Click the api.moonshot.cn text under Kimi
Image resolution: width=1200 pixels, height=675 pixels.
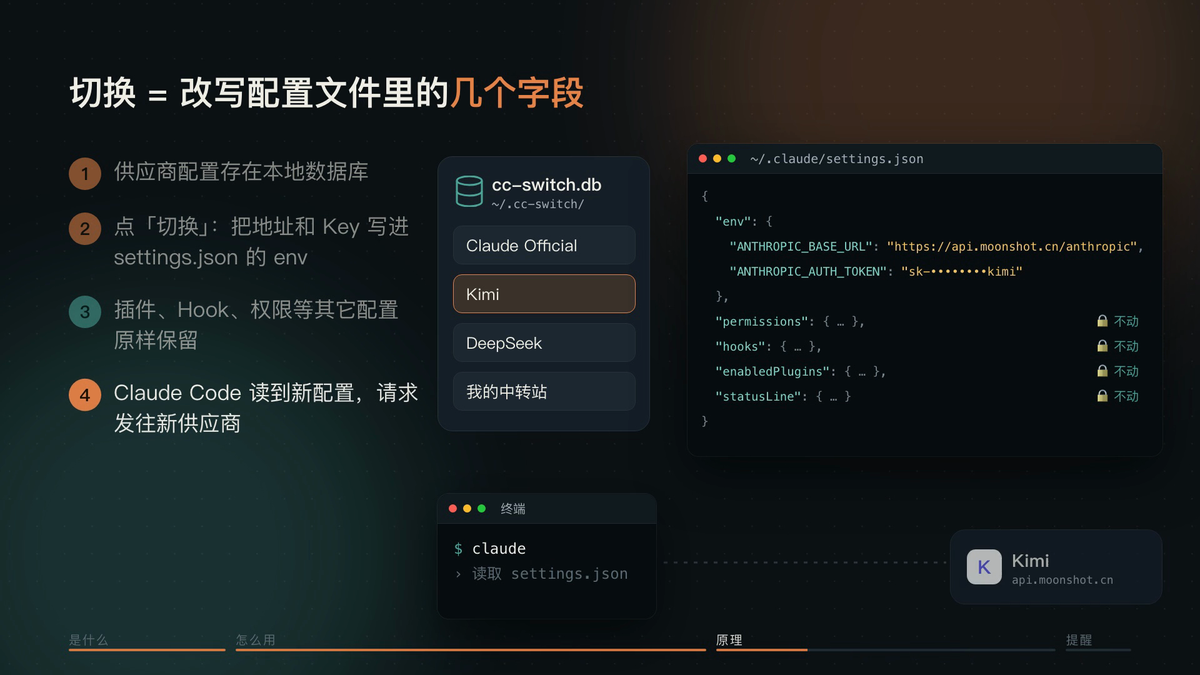pos(1062,580)
